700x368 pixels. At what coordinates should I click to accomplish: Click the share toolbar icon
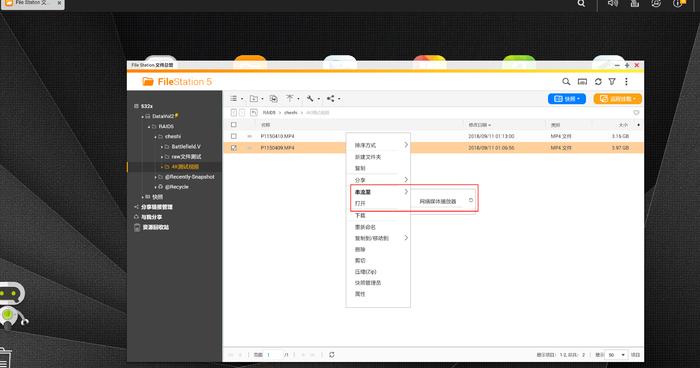(x=331, y=99)
